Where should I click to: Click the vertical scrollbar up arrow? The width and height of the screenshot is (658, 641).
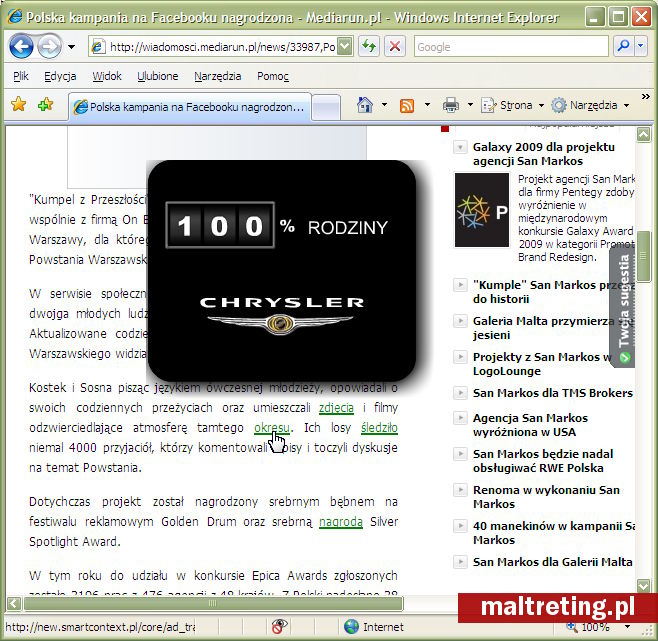pos(643,134)
